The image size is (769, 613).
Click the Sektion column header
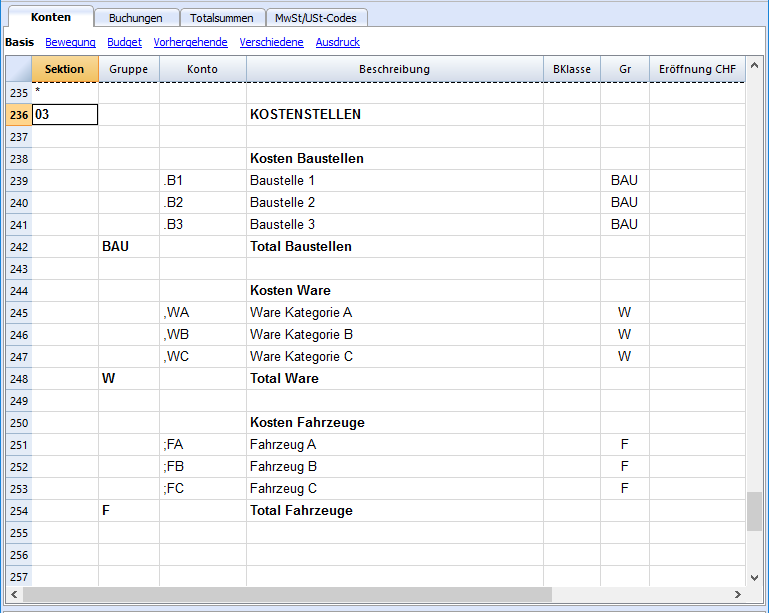tap(65, 69)
